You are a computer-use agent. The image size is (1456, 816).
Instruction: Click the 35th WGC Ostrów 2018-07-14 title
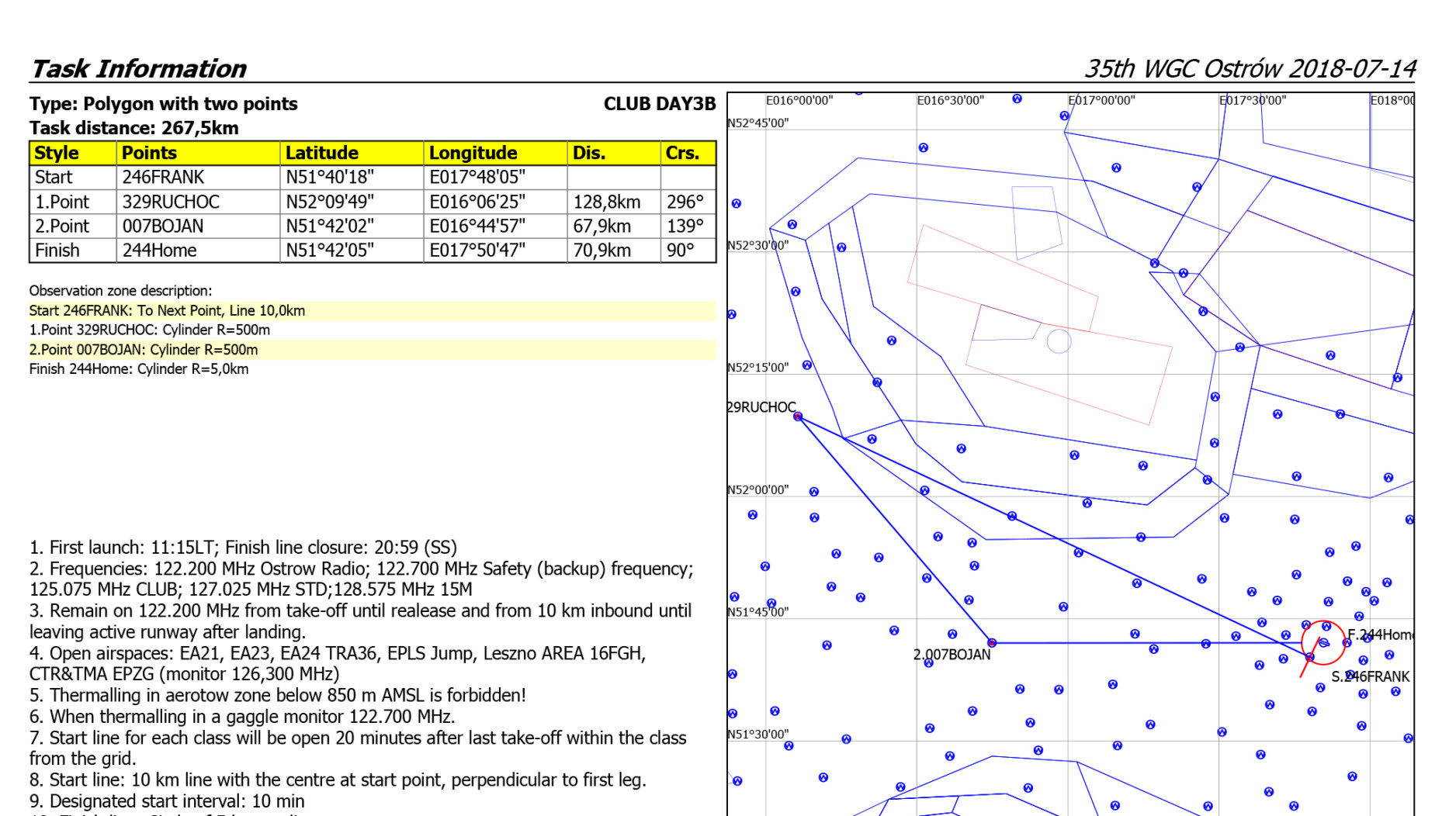[1250, 68]
